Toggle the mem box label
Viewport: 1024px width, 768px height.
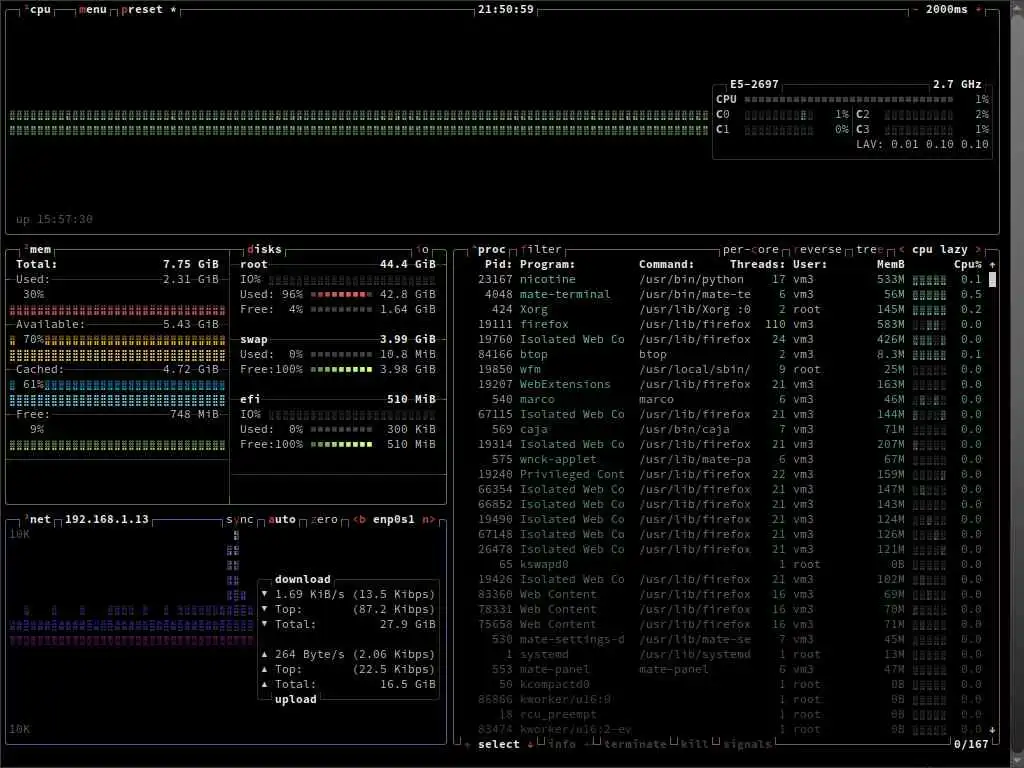(x=39, y=249)
